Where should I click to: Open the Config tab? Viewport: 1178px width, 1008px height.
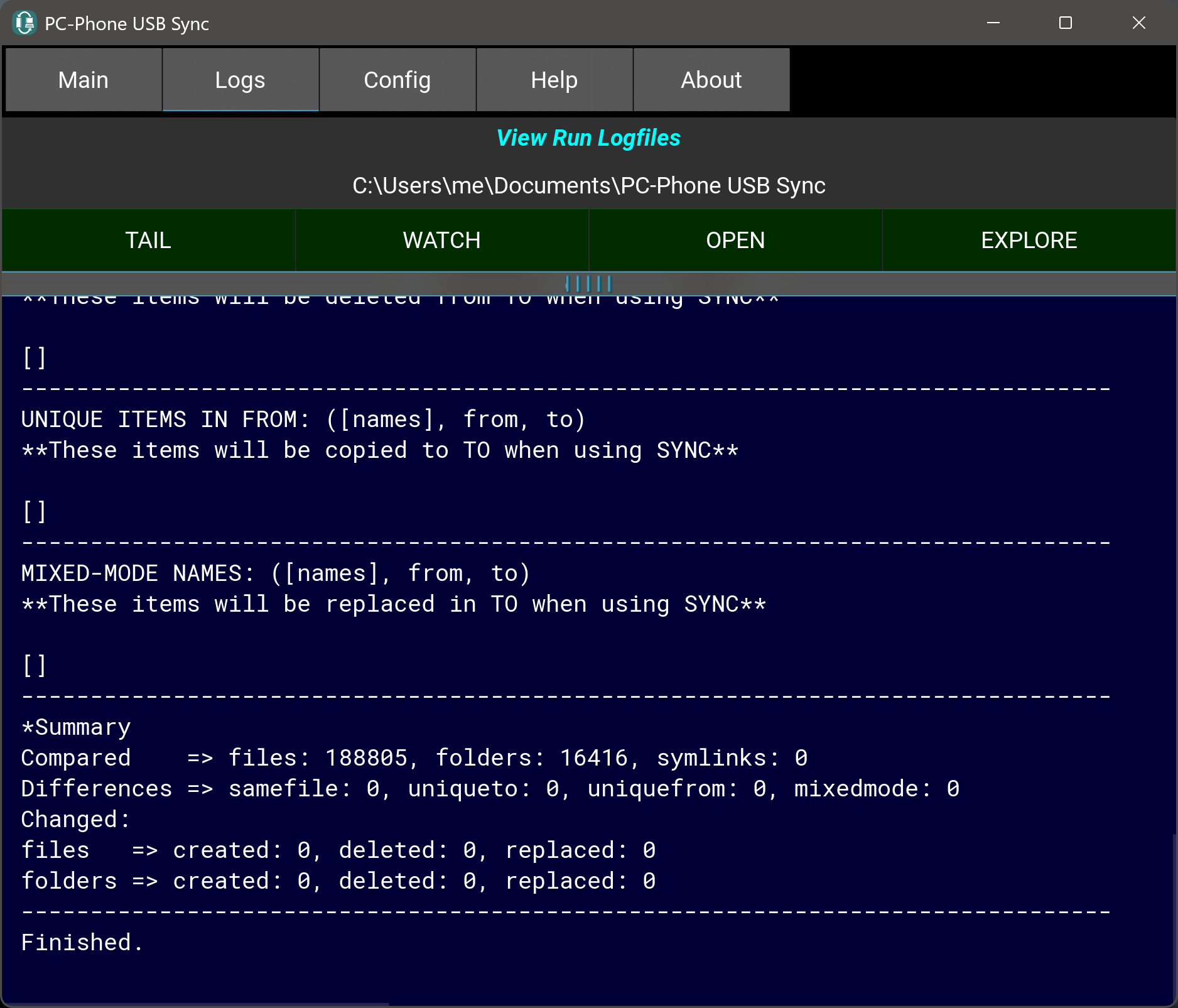click(397, 80)
